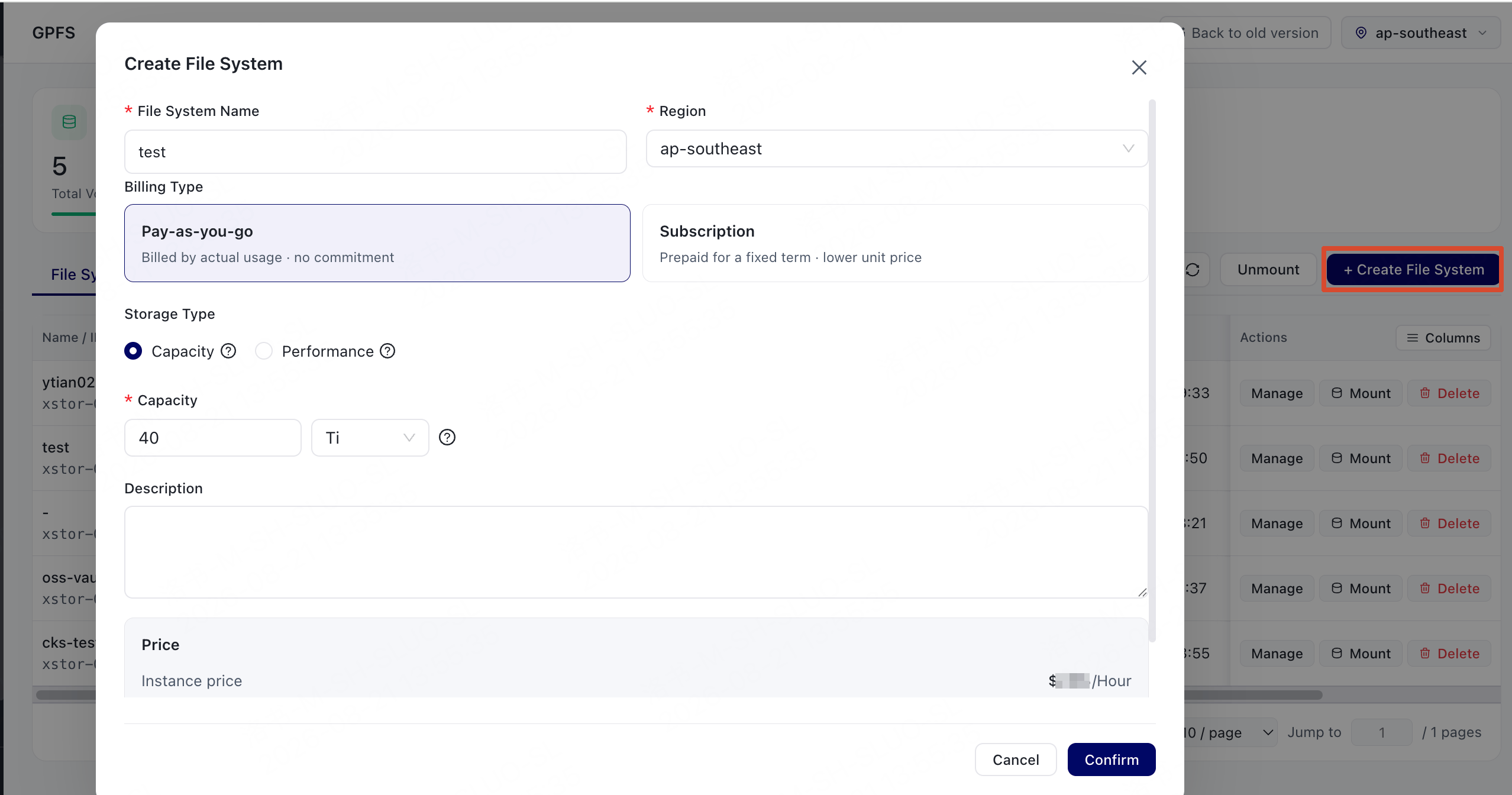Delete the file system in row ending :21

[x=1449, y=523]
